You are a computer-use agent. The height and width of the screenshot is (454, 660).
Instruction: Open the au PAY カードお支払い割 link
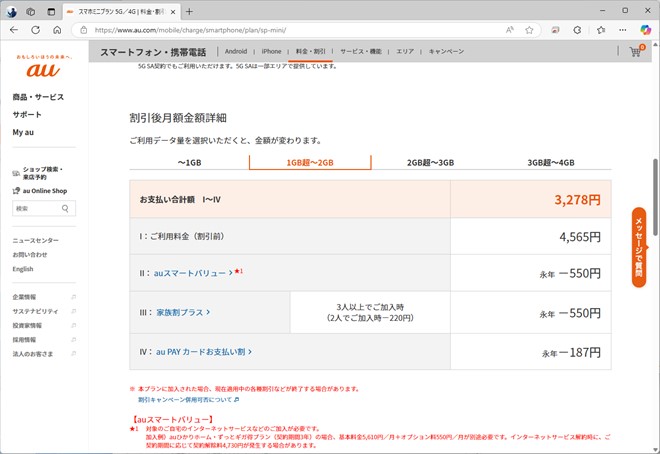204,352
